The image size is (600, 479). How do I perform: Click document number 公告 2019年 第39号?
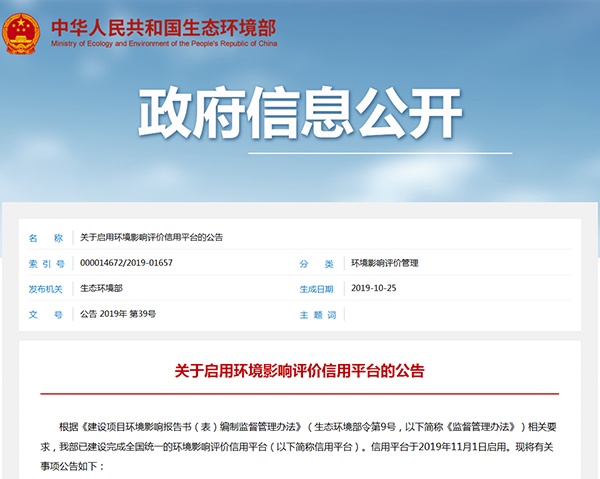point(118,314)
